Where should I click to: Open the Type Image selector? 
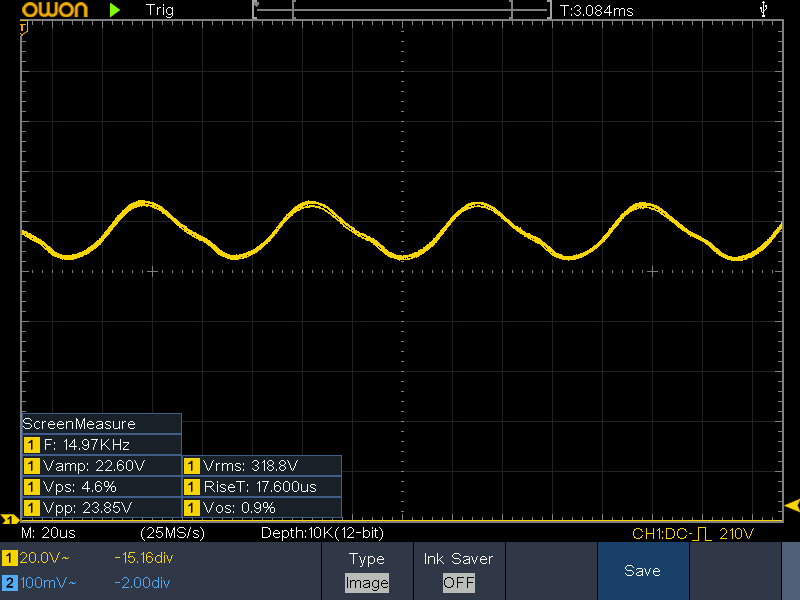pyautogui.click(x=366, y=582)
